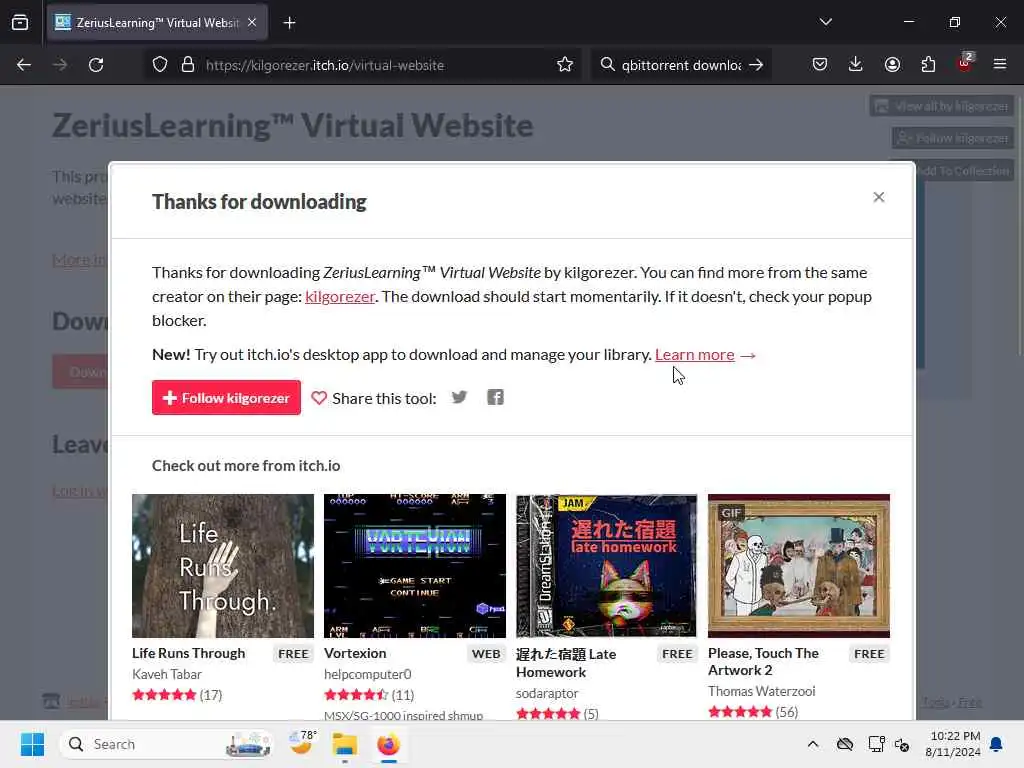1024x768 pixels.
Task: Click the Vortexion title link
Action: point(355,653)
